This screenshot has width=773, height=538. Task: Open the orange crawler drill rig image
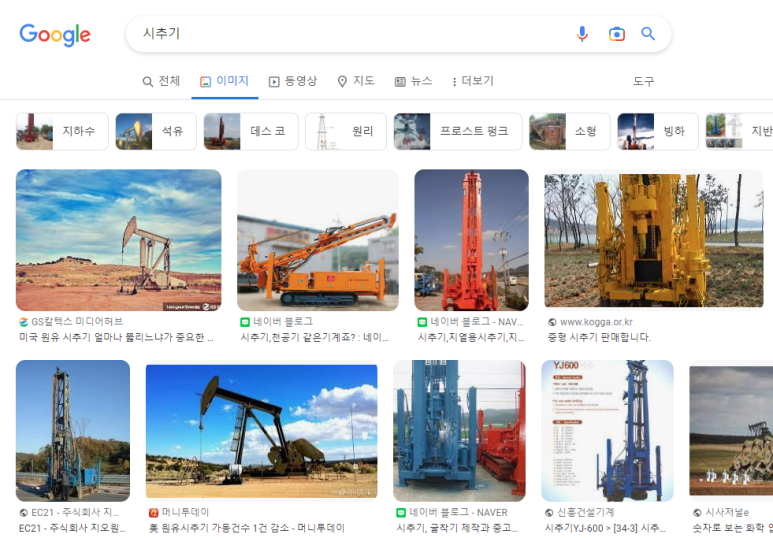(317, 240)
